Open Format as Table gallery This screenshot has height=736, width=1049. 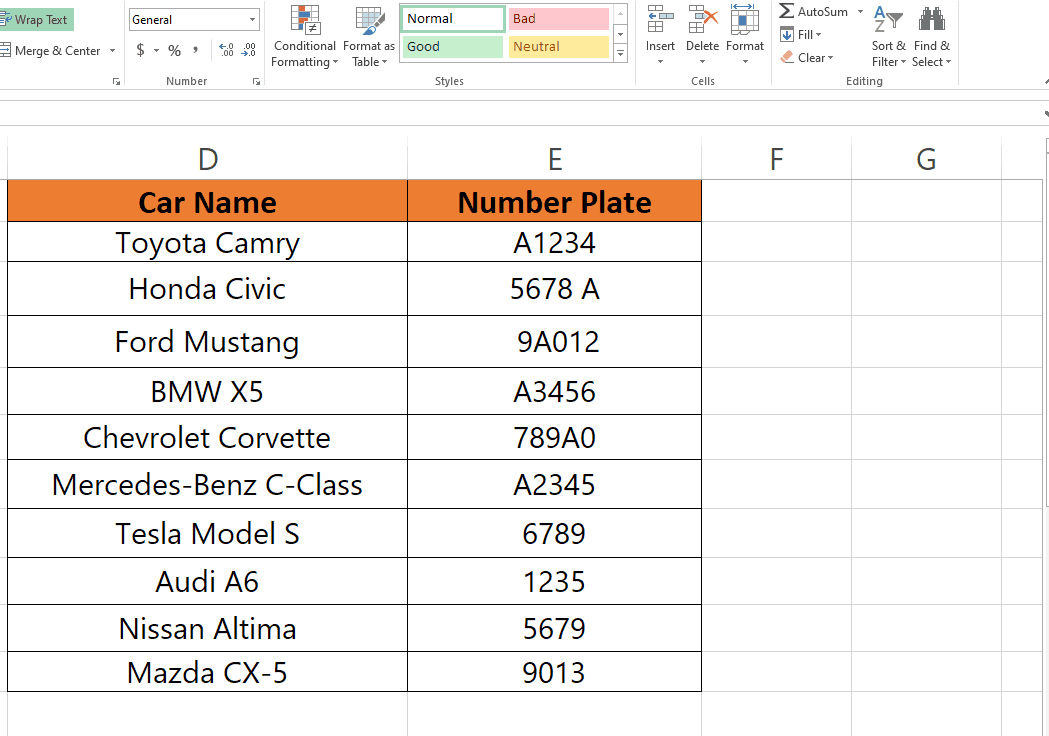369,37
